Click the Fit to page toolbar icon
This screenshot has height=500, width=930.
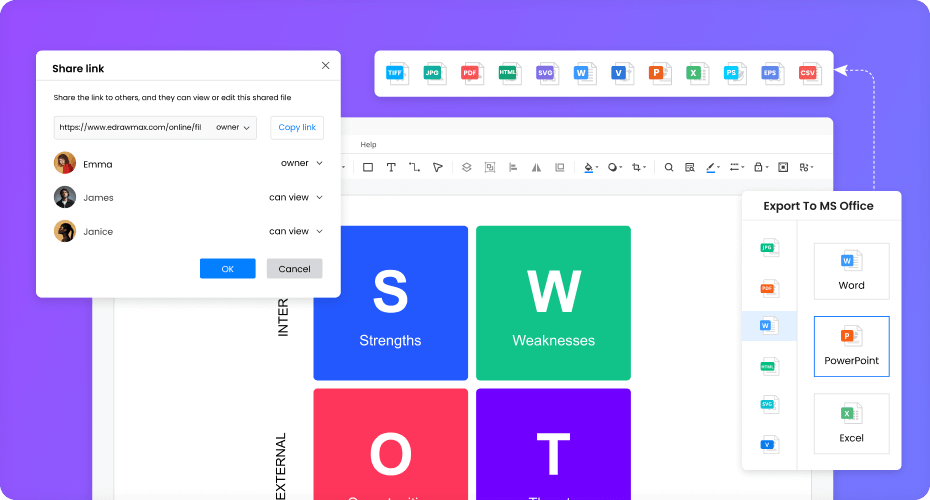tap(783, 167)
